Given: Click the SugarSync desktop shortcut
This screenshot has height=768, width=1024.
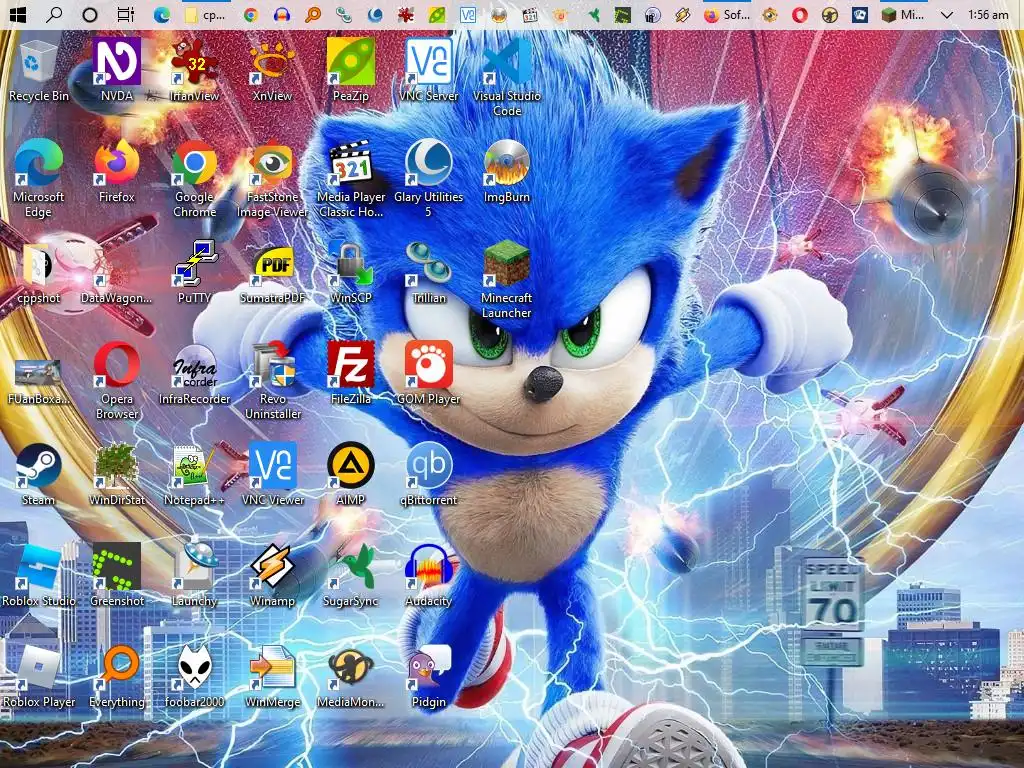Looking at the screenshot, I should coord(351,576).
